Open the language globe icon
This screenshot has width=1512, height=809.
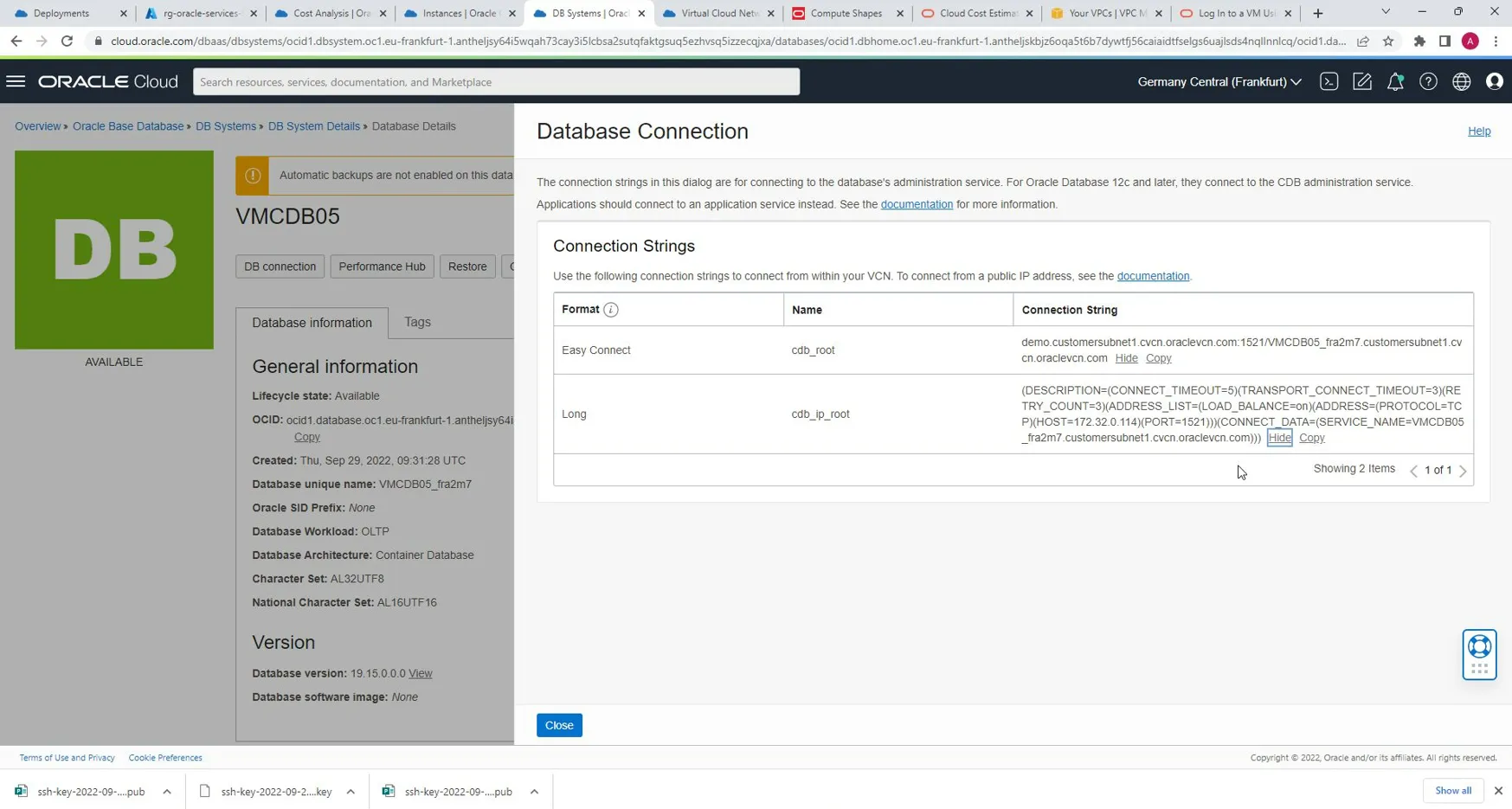pos(1461,81)
